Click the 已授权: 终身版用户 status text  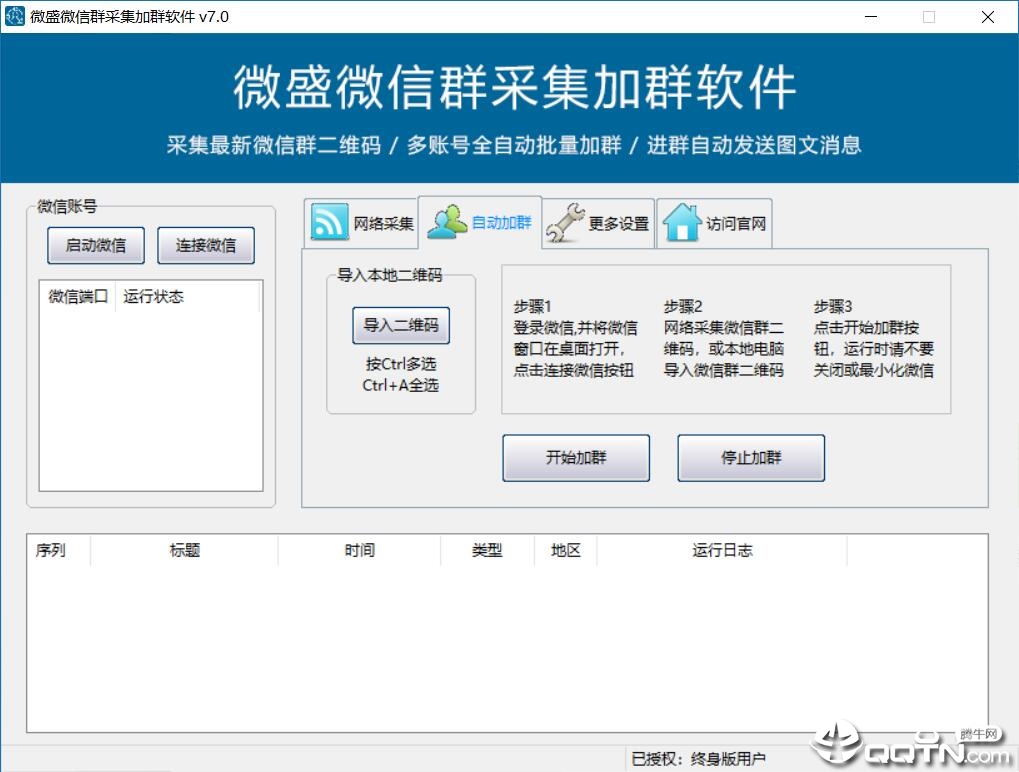[x=698, y=758]
